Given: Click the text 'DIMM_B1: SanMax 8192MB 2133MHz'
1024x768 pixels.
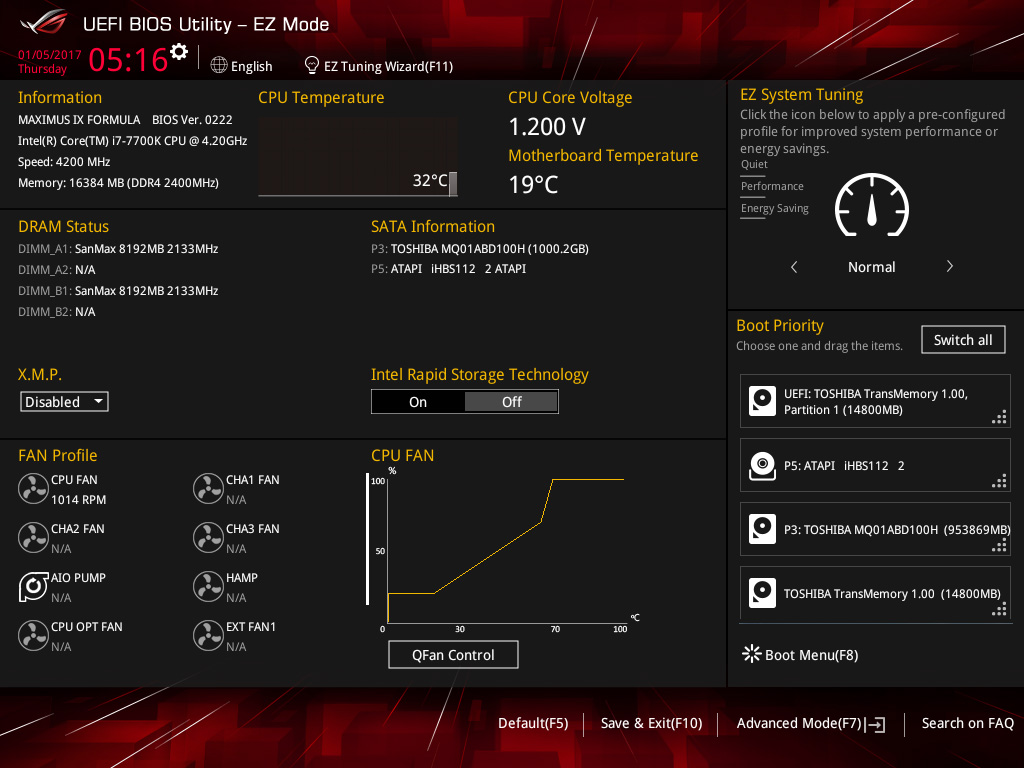Looking at the screenshot, I should click(118, 291).
